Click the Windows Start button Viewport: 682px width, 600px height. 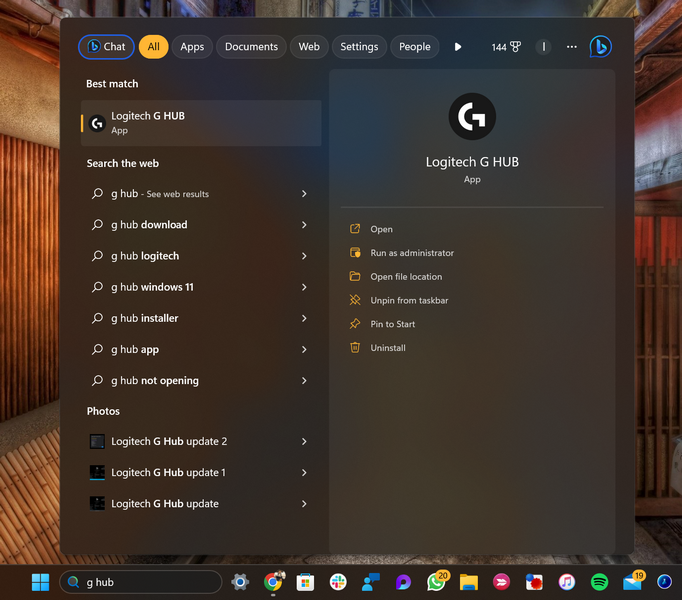[x=40, y=582]
